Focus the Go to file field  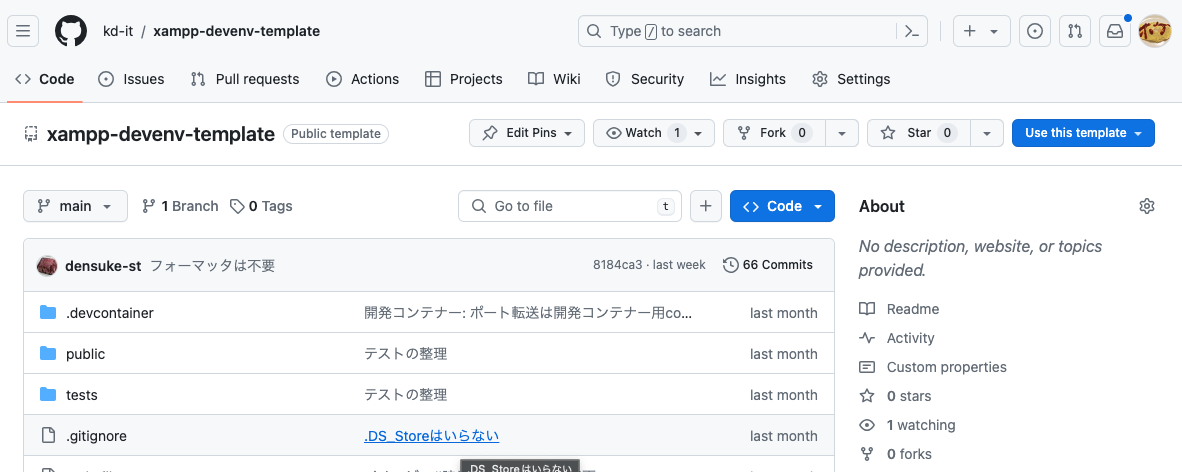click(x=570, y=206)
